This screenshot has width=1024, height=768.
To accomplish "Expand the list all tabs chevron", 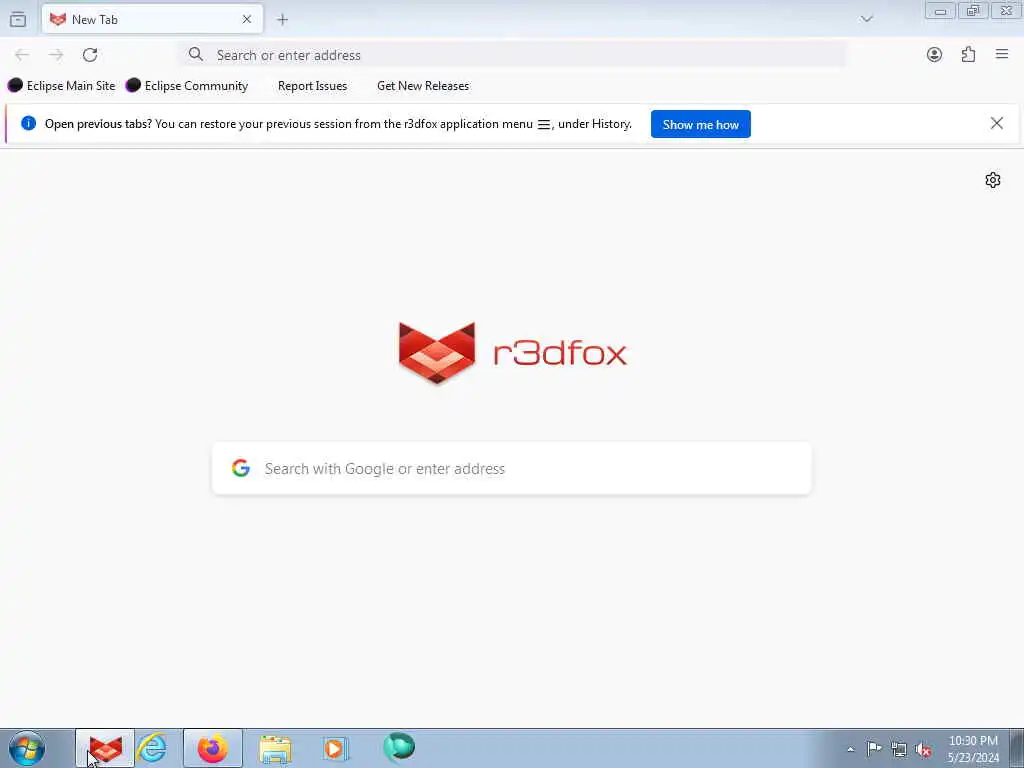I will tap(867, 19).
